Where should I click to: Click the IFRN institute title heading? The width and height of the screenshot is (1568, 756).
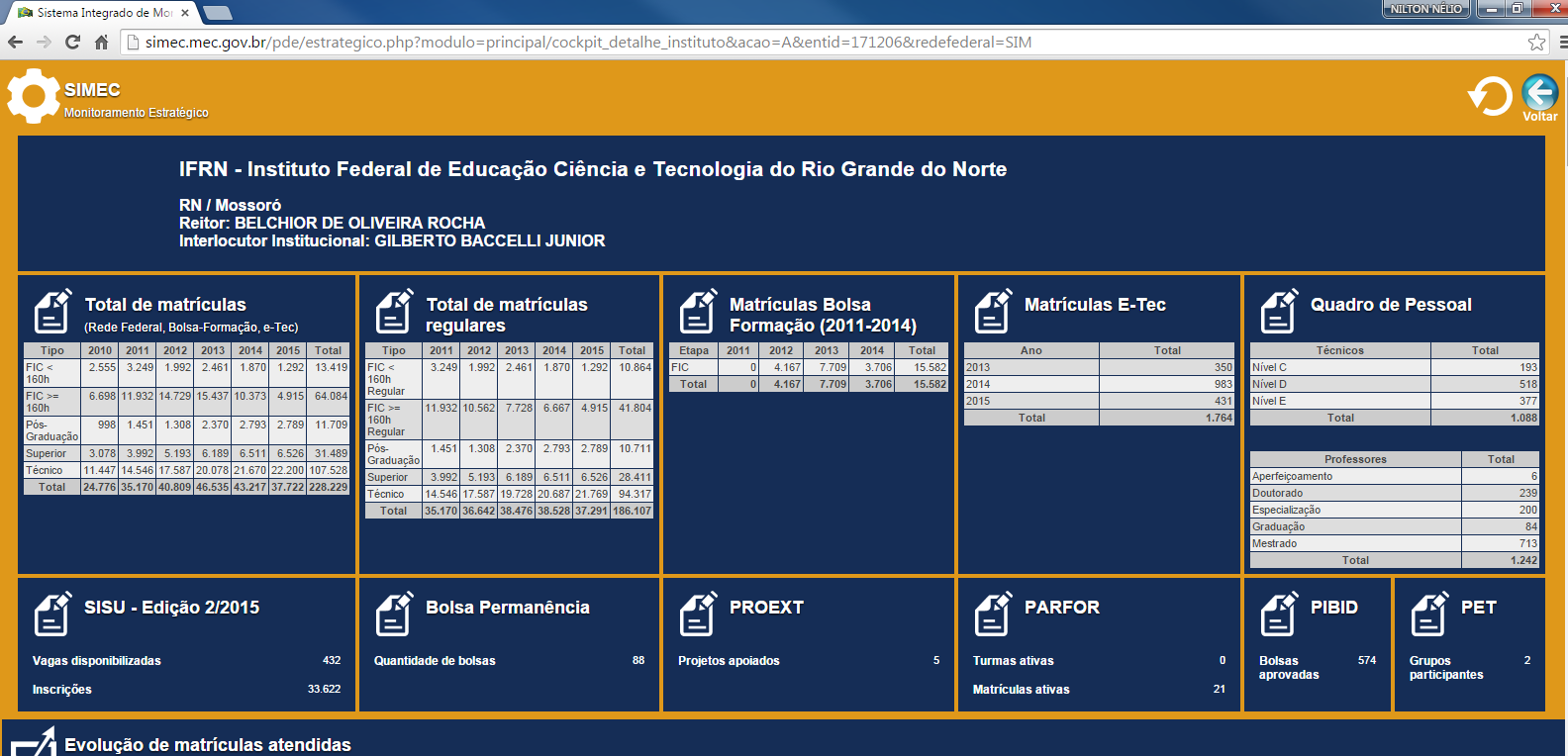click(x=593, y=169)
